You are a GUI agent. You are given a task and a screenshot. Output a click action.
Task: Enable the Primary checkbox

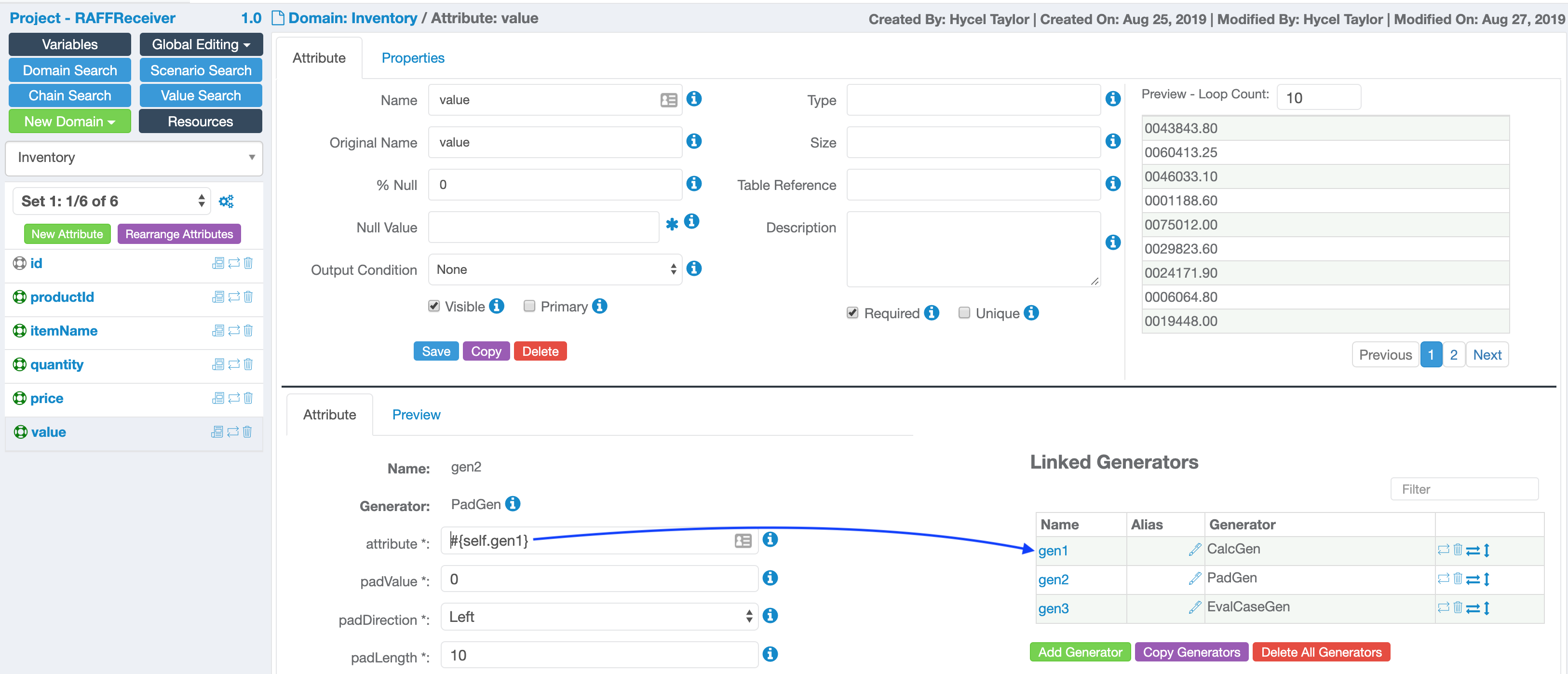[x=529, y=306]
